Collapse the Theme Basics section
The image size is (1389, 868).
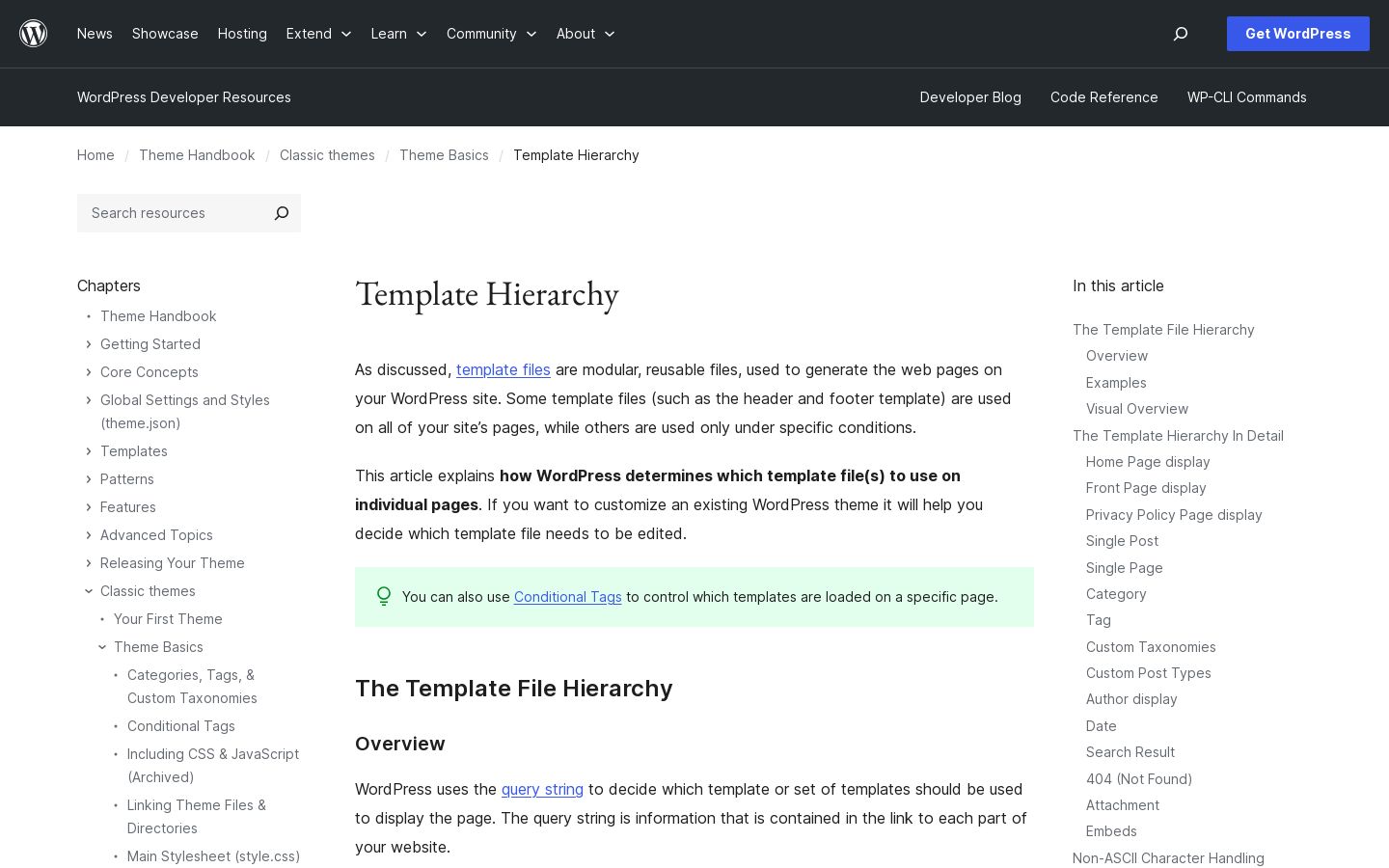[x=102, y=647]
